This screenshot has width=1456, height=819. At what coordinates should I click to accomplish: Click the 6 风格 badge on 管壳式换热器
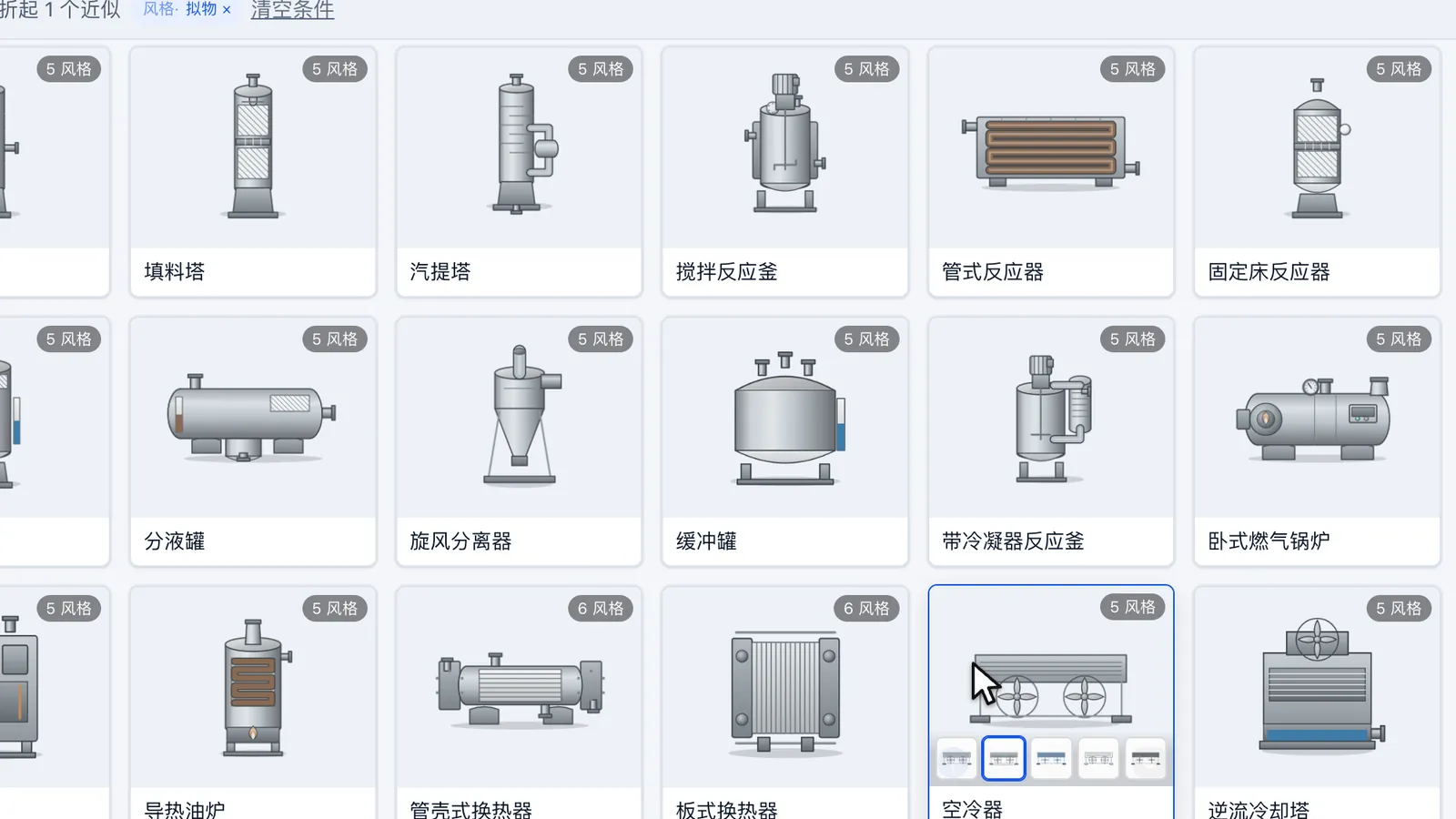[x=601, y=609]
